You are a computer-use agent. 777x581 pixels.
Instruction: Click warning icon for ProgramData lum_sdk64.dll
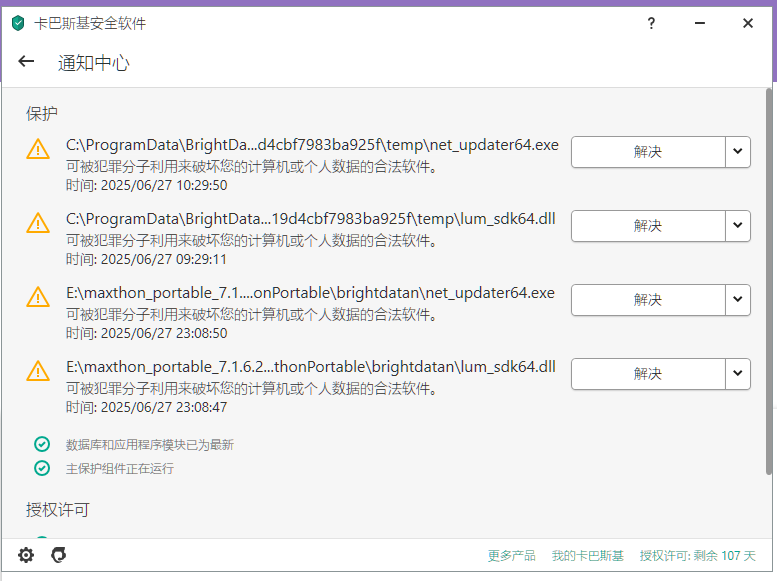tap(38, 223)
